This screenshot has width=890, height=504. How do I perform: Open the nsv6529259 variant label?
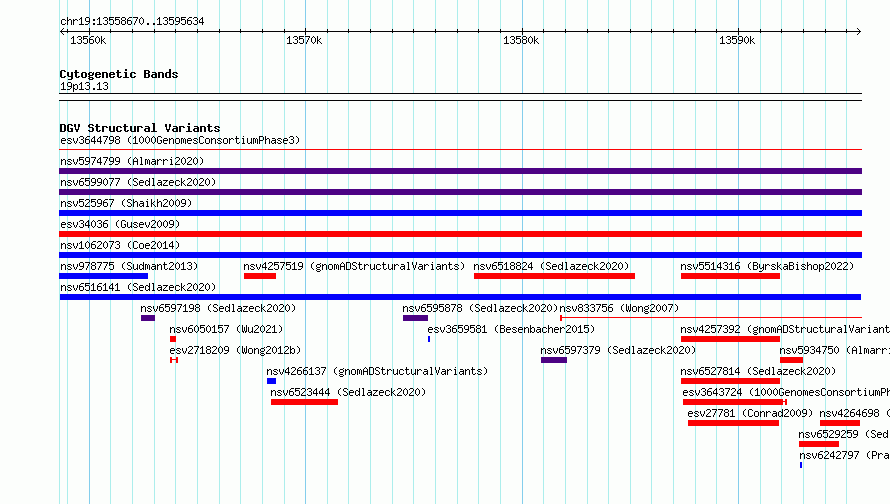(x=843, y=434)
